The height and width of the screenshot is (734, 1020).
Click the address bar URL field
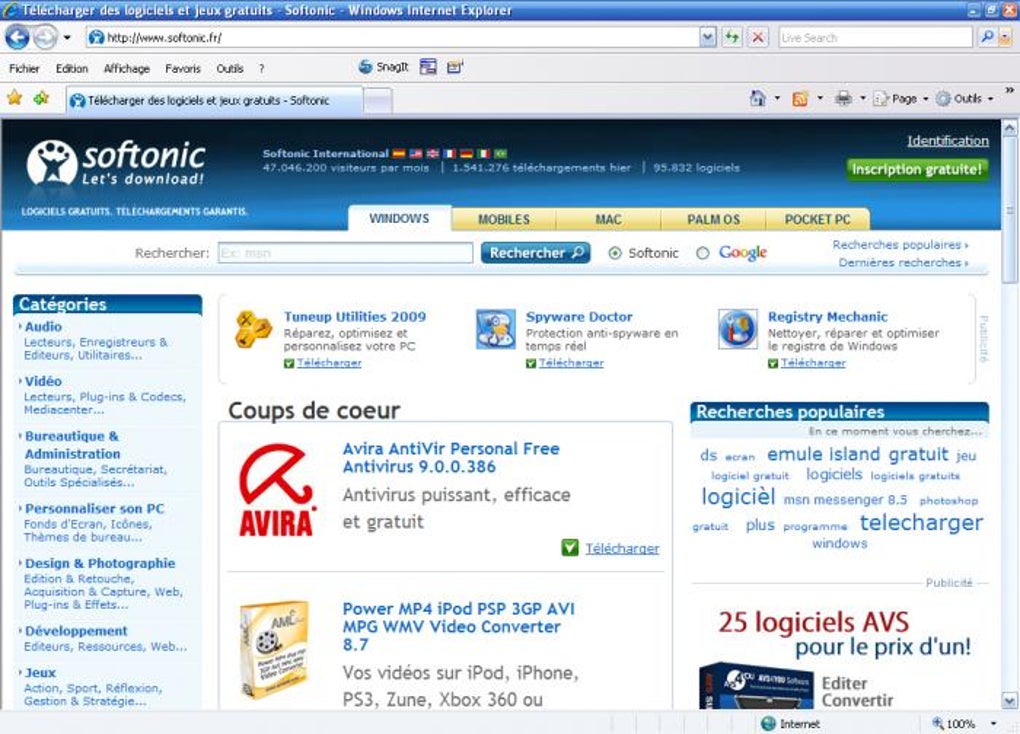[394, 38]
